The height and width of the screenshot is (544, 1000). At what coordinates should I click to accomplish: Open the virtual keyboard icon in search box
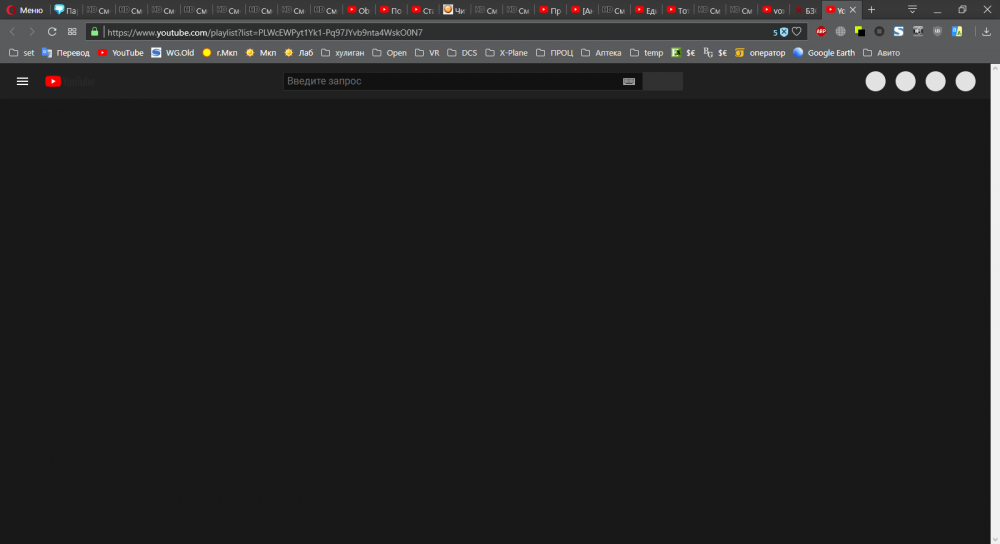point(629,81)
